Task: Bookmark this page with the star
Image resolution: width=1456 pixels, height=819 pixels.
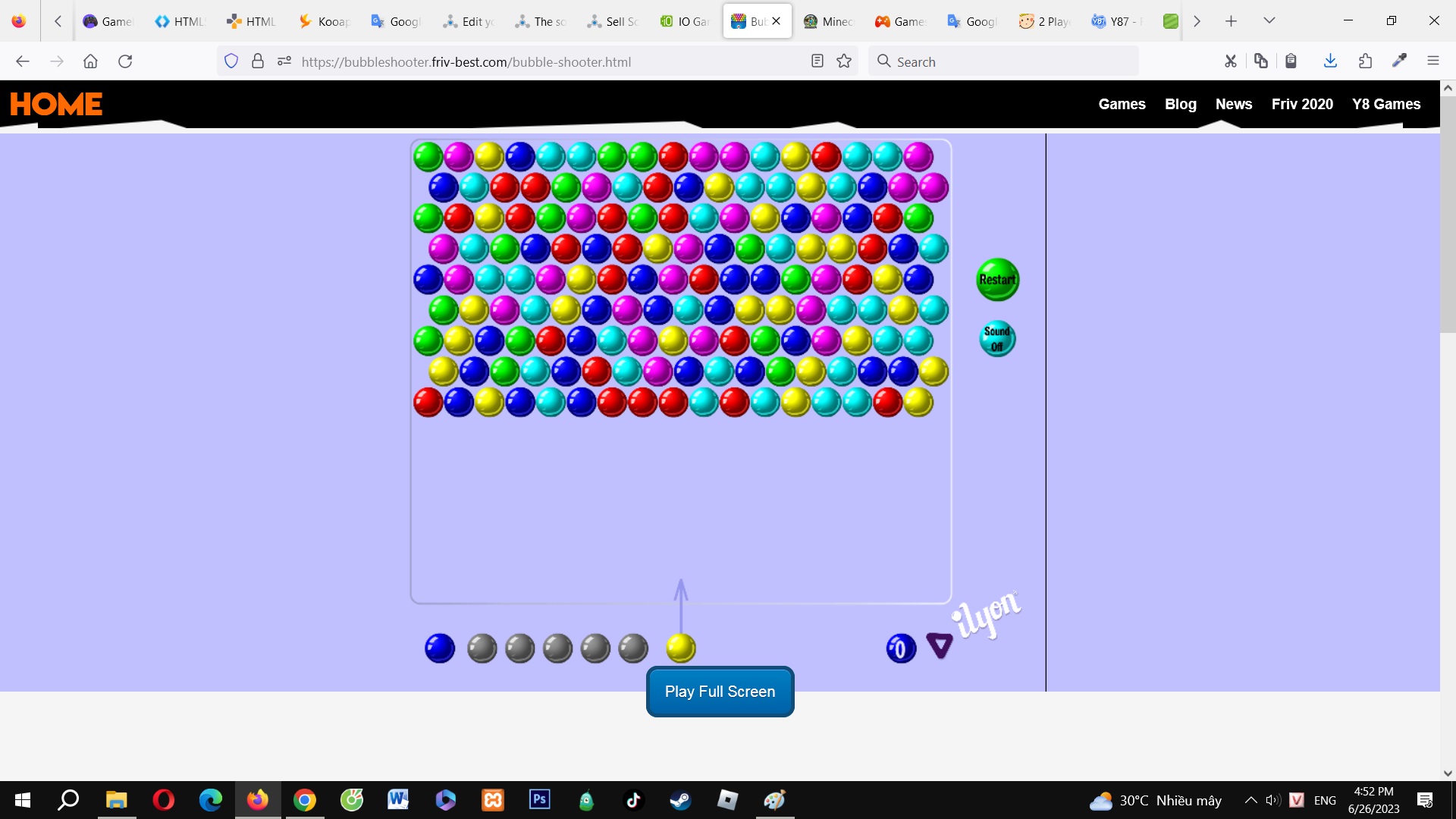Action: [x=844, y=61]
